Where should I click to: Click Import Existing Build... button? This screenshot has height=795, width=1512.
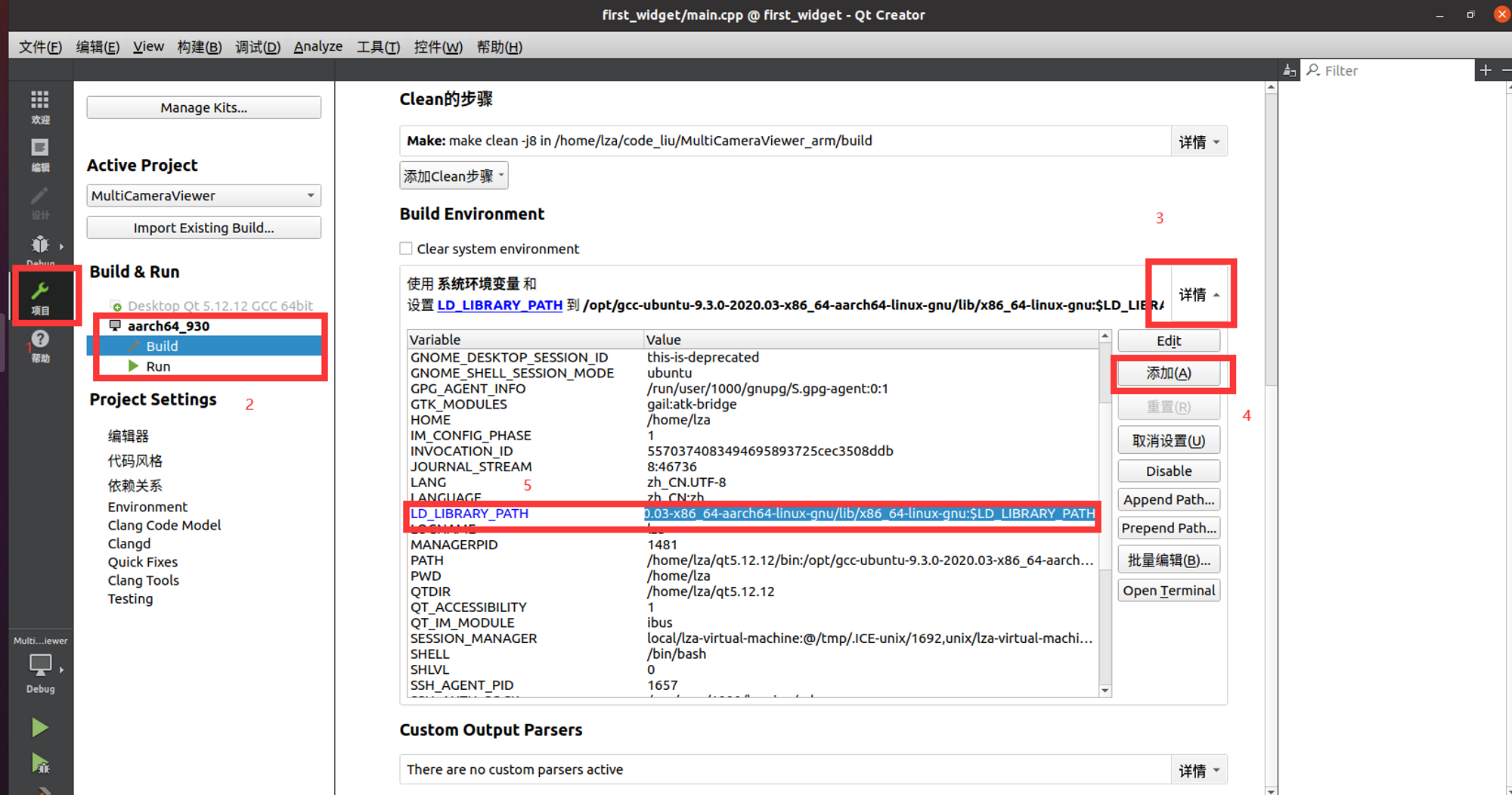pyautogui.click(x=203, y=228)
